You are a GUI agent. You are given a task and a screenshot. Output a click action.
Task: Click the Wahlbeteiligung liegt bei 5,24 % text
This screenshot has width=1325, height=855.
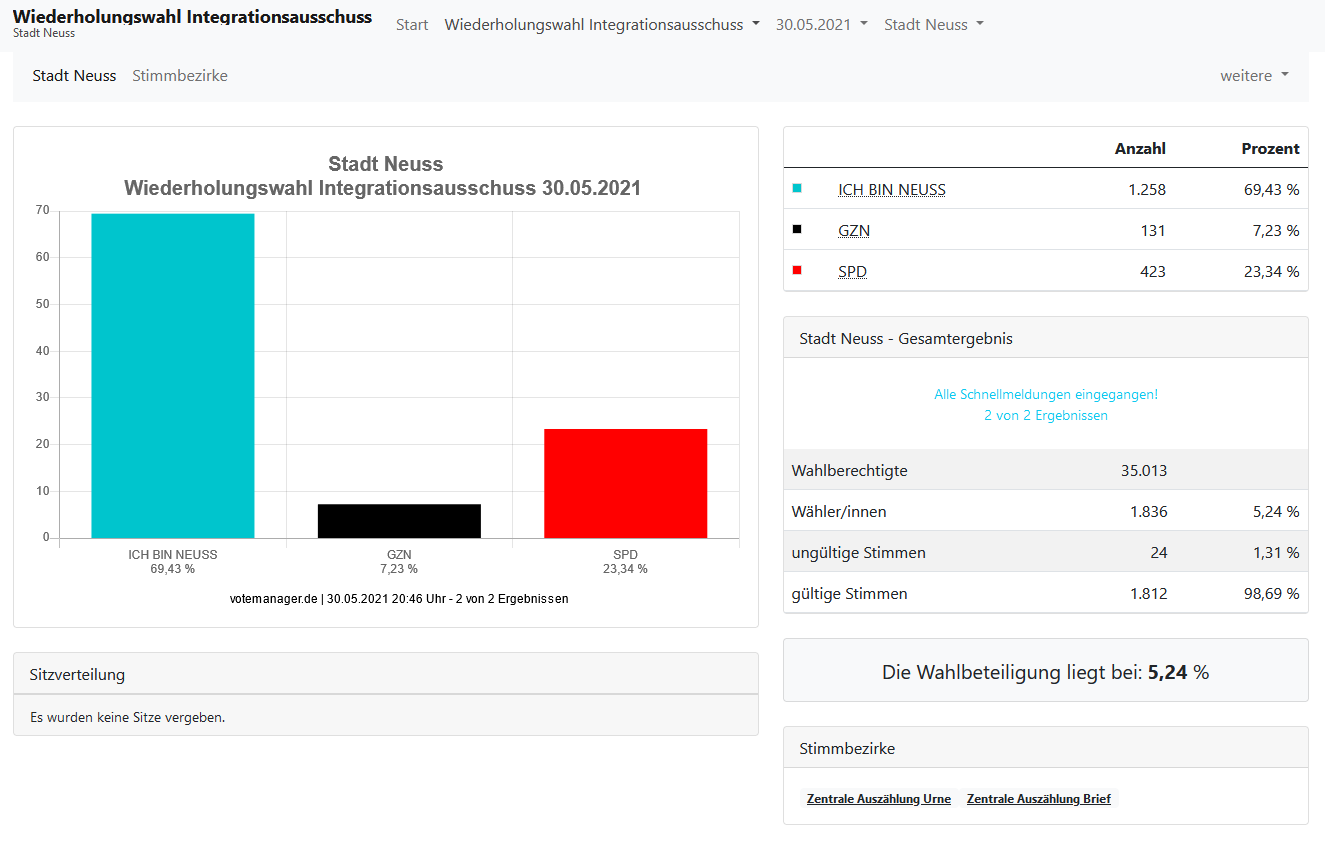pyautogui.click(x=1046, y=672)
